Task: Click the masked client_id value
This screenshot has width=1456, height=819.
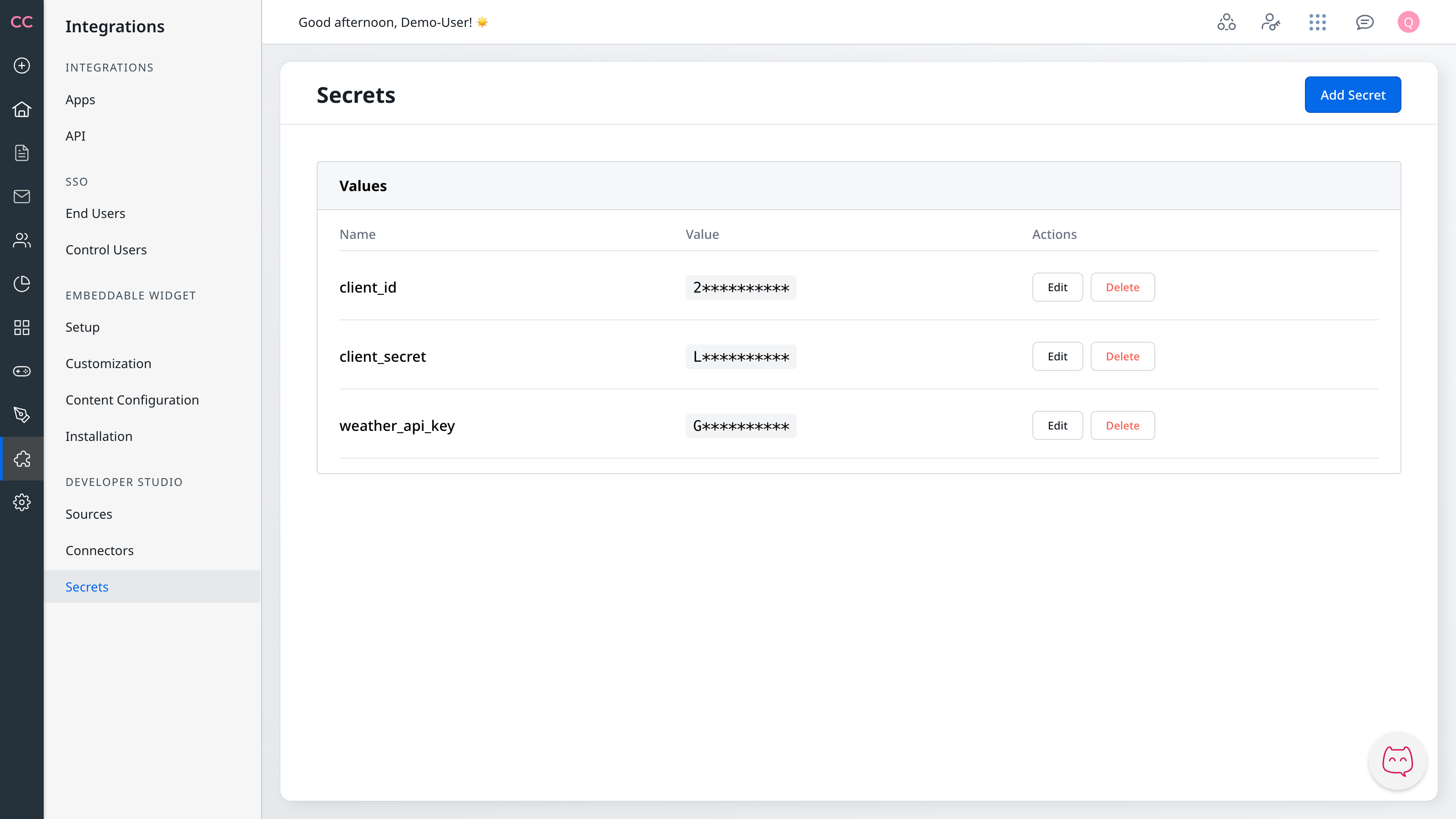Action: pyautogui.click(x=740, y=288)
